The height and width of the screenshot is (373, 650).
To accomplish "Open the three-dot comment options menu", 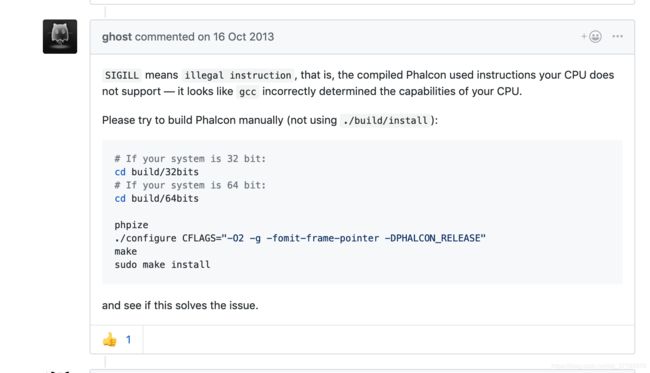I will click(617, 36).
